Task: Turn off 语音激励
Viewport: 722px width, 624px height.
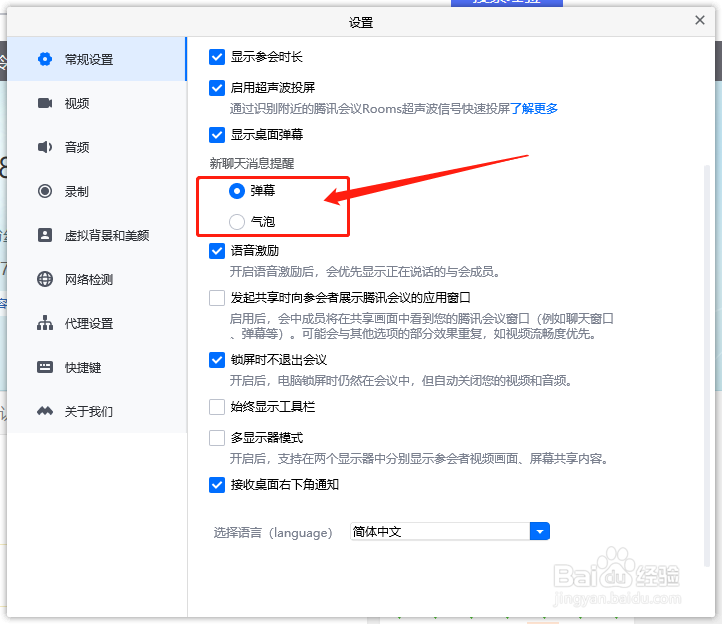Action: click(217, 251)
